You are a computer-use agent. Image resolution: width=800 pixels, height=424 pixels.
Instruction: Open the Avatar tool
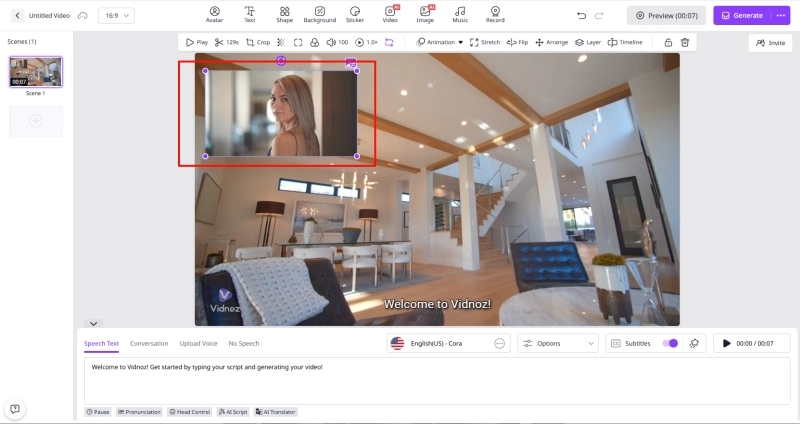coord(214,15)
